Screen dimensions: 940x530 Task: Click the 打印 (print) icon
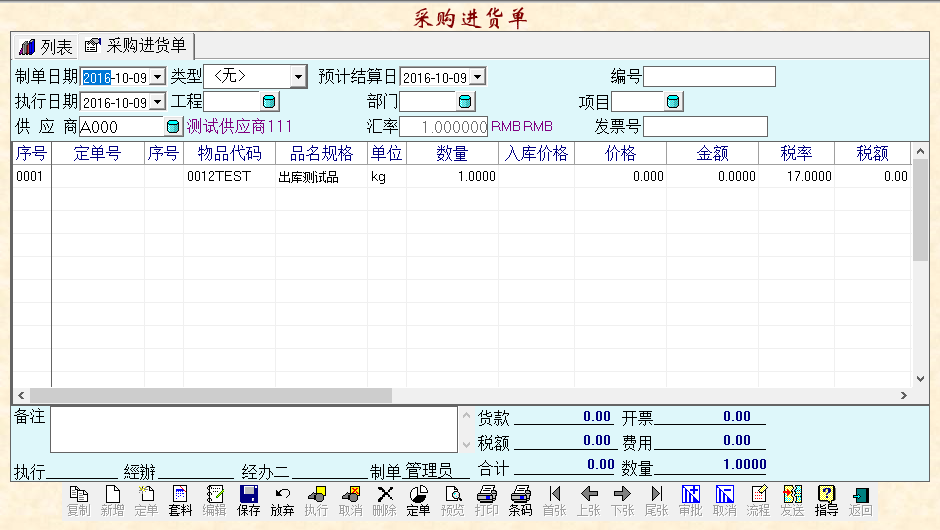tap(486, 501)
